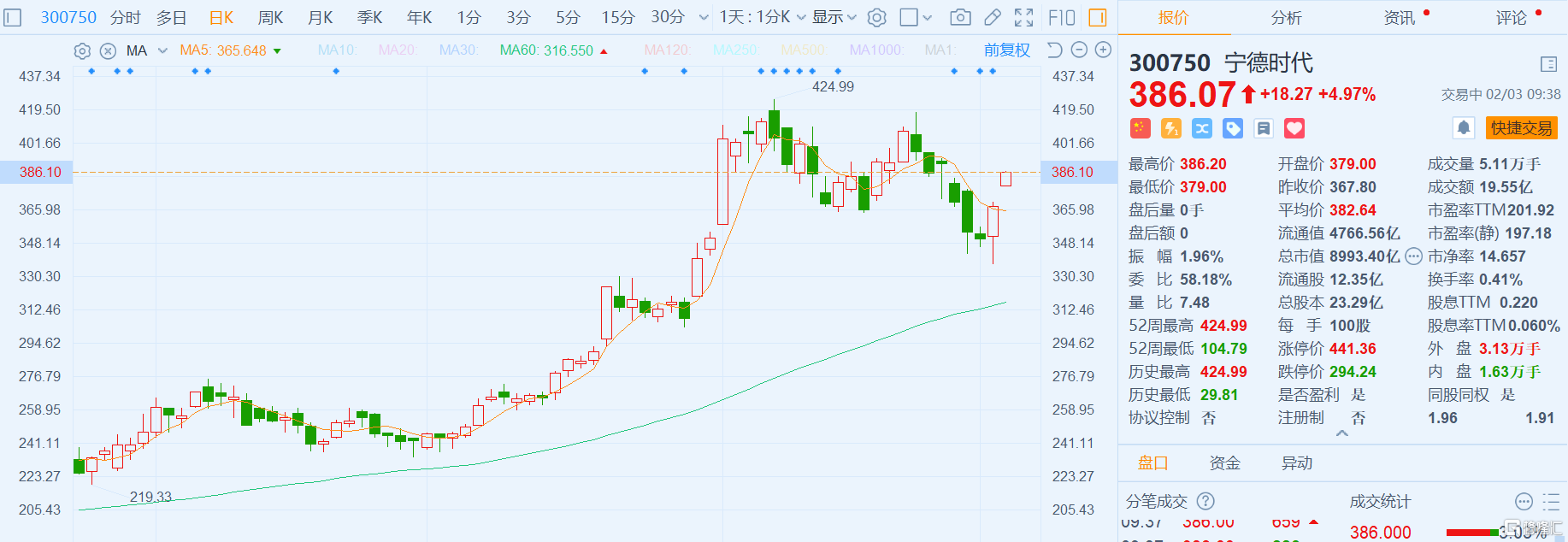Click the 219.33 low price label on chart

click(x=150, y=497)
